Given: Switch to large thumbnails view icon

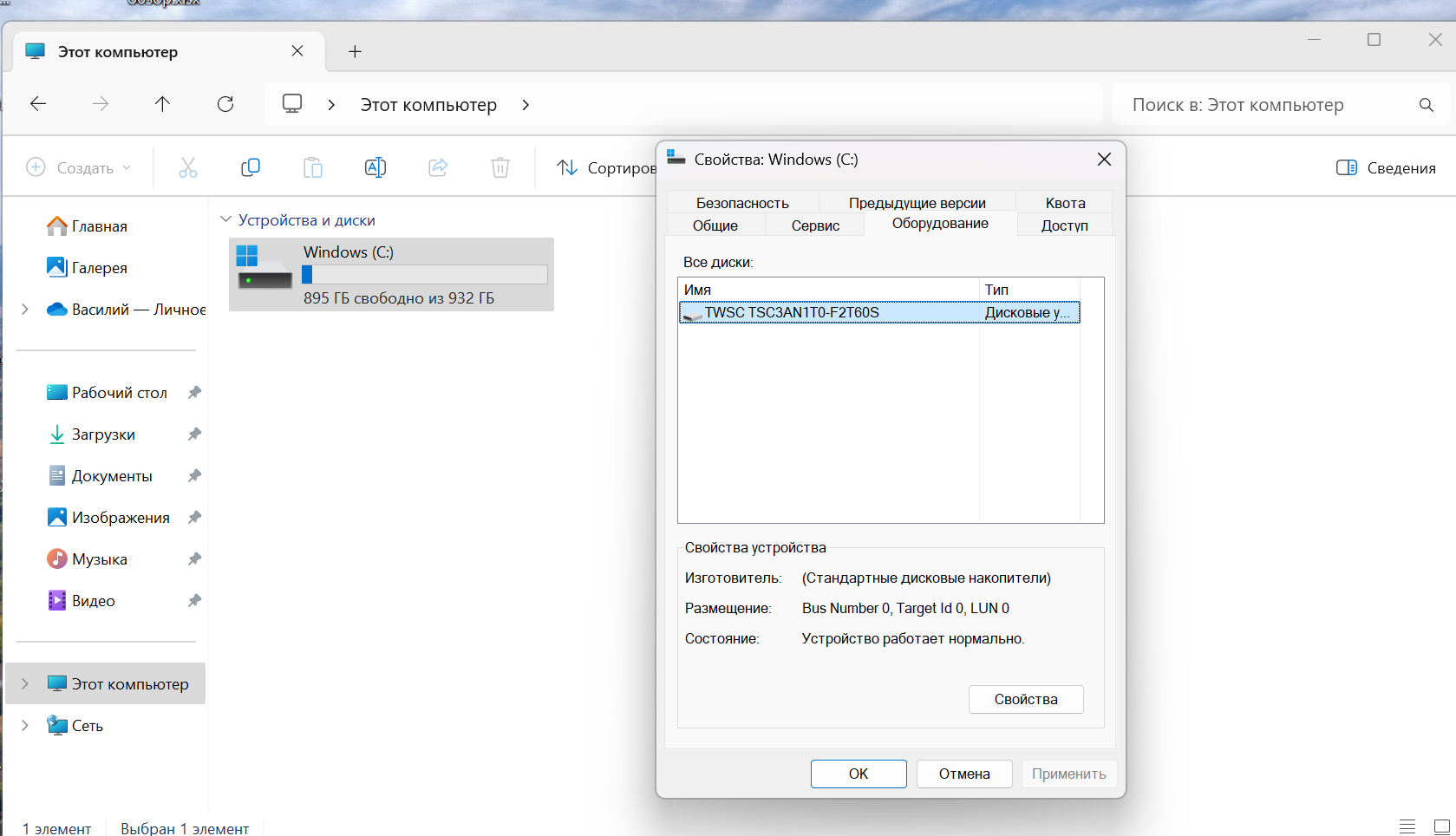Looking at the screenshot, I should 1441,826.
